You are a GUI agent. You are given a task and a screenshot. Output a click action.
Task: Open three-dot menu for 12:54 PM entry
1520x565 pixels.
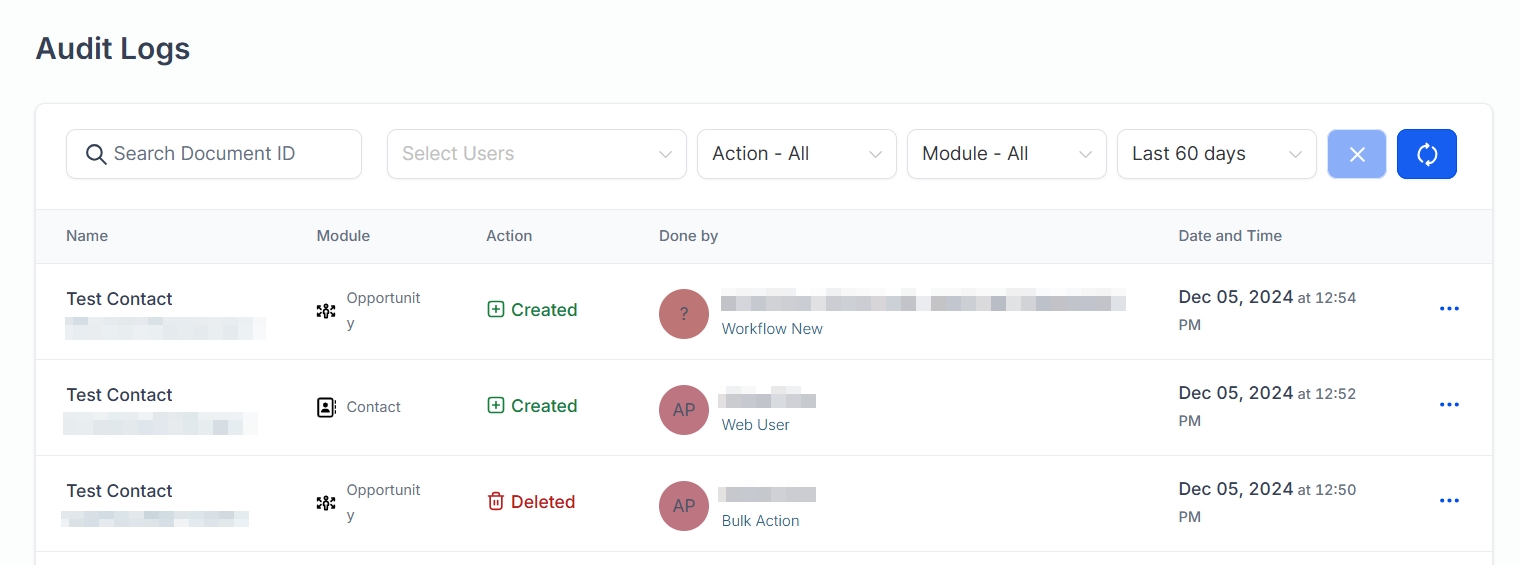[1448, 309]
